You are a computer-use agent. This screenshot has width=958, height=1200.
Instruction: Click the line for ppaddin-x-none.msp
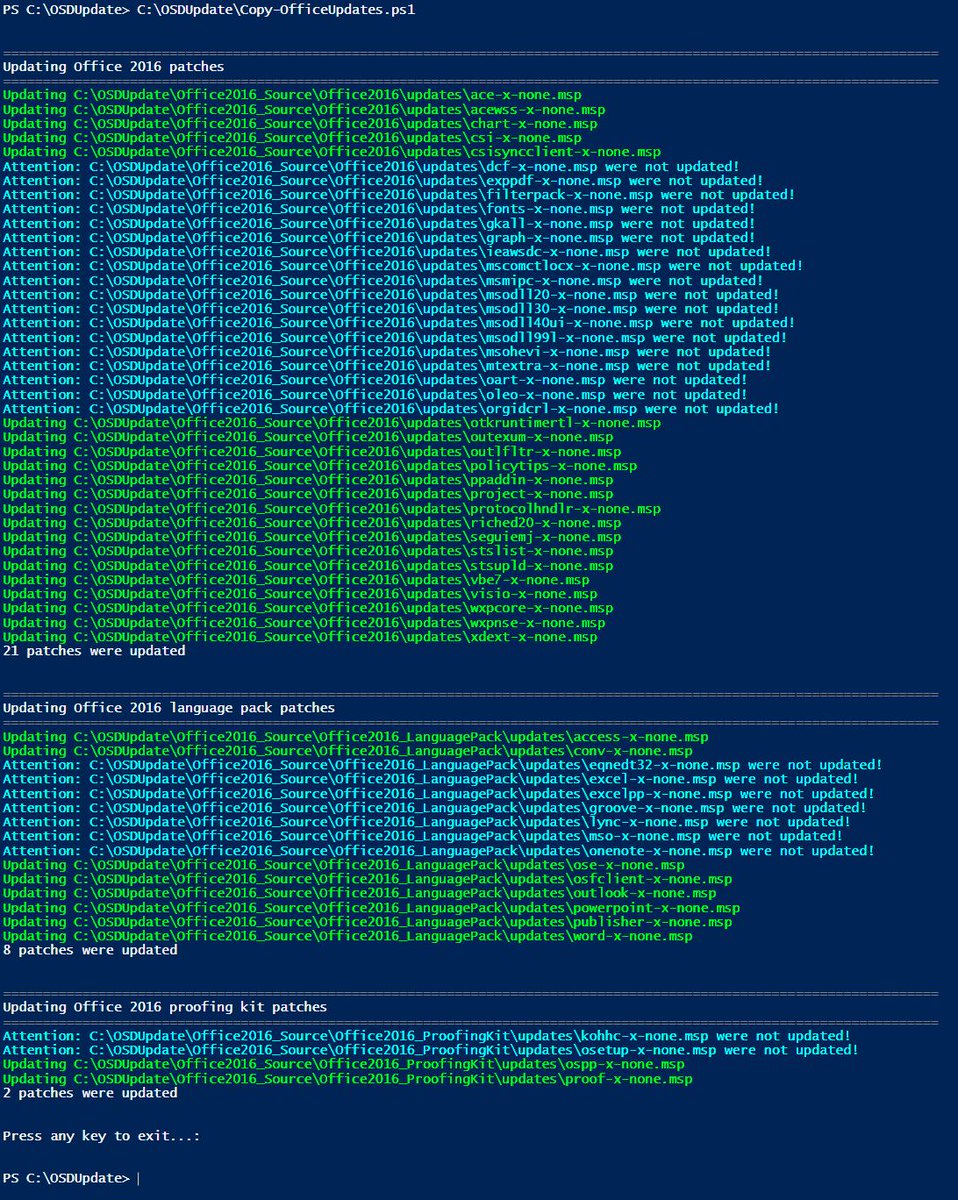308,480
